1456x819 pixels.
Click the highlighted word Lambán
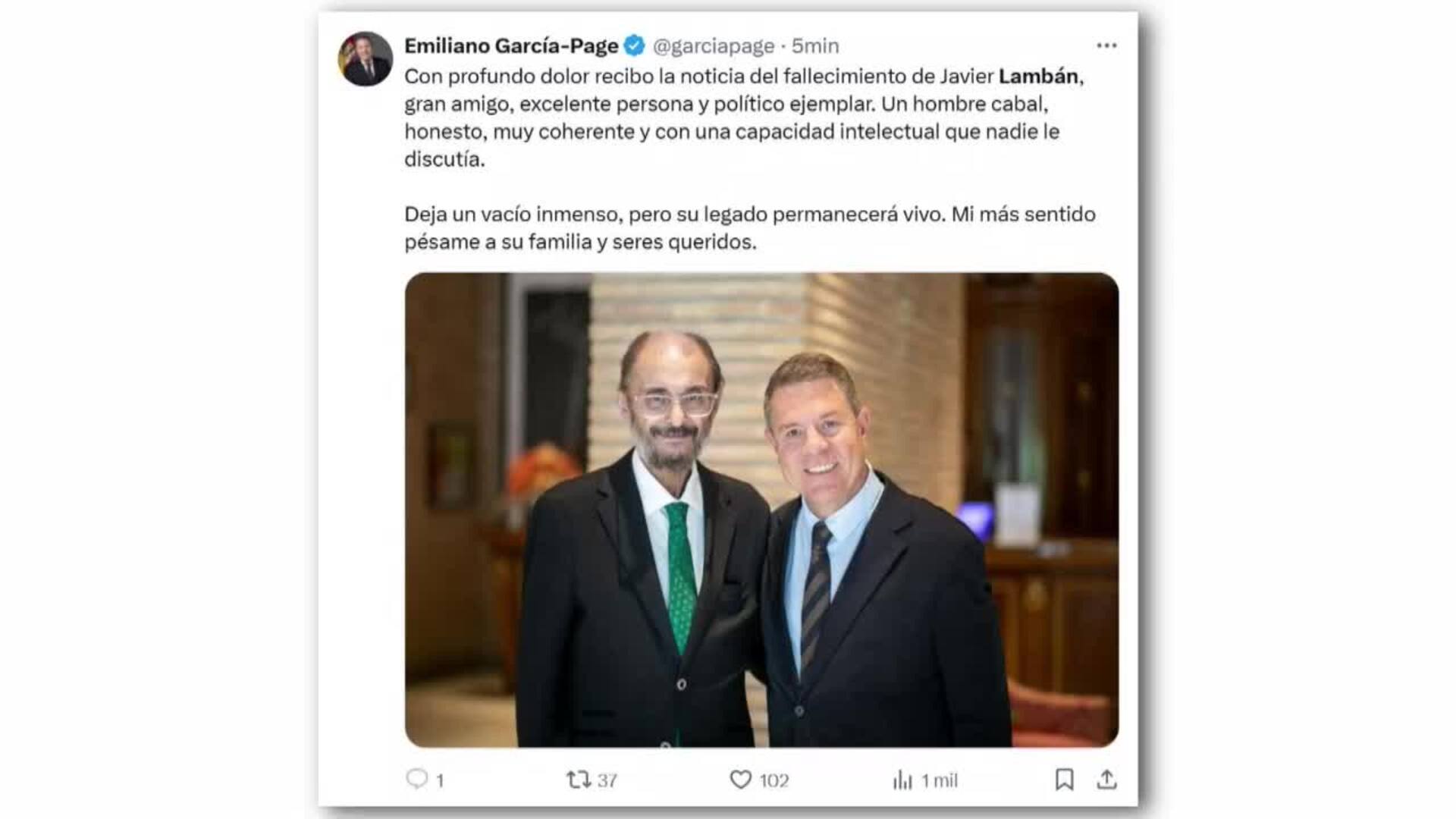point(1038,76)
